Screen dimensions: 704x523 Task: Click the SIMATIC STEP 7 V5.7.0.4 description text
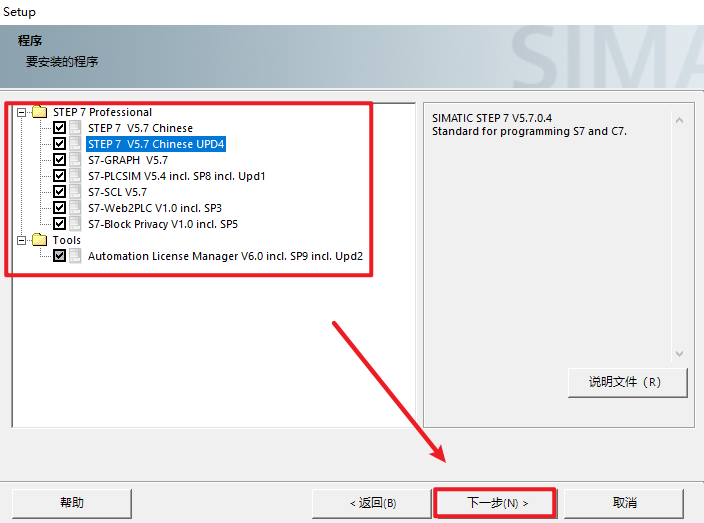(492, 118)
